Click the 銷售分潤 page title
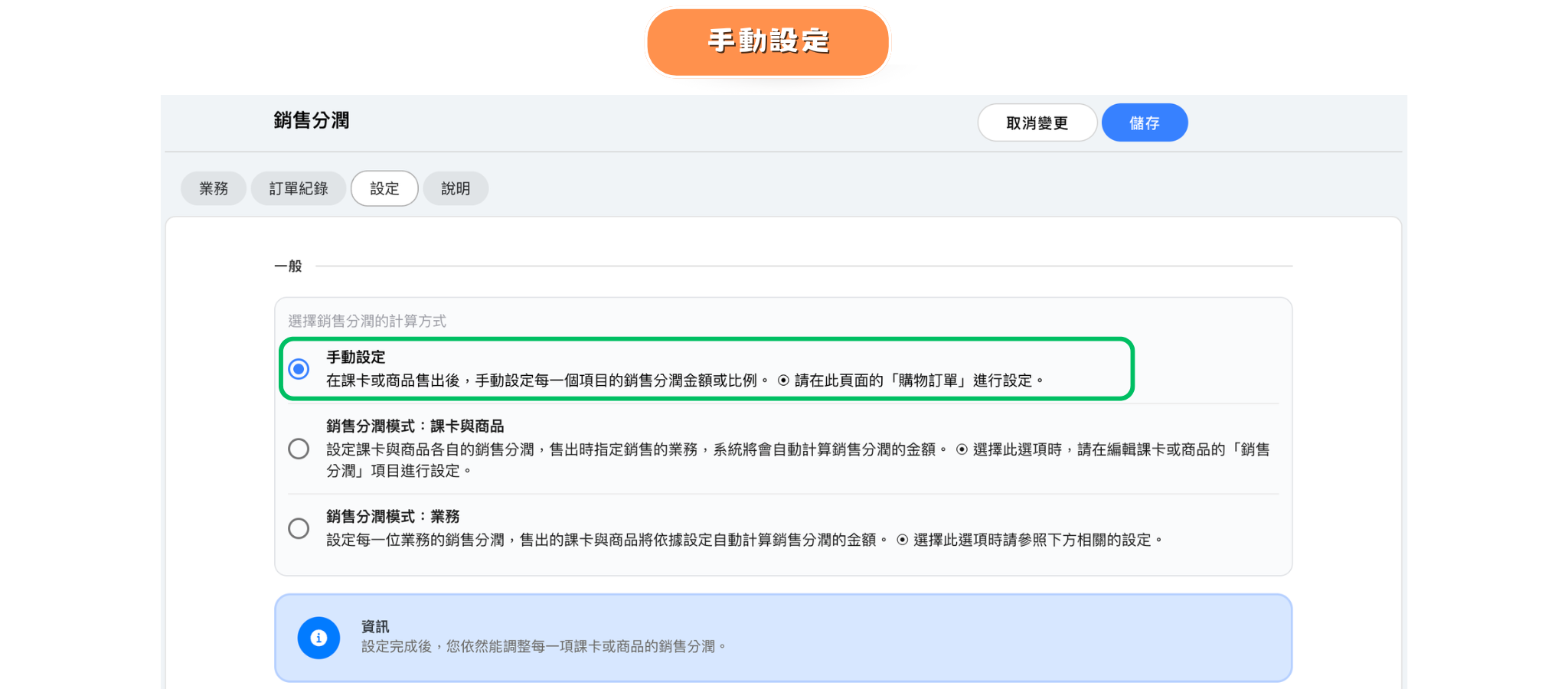 pos(312,120)
